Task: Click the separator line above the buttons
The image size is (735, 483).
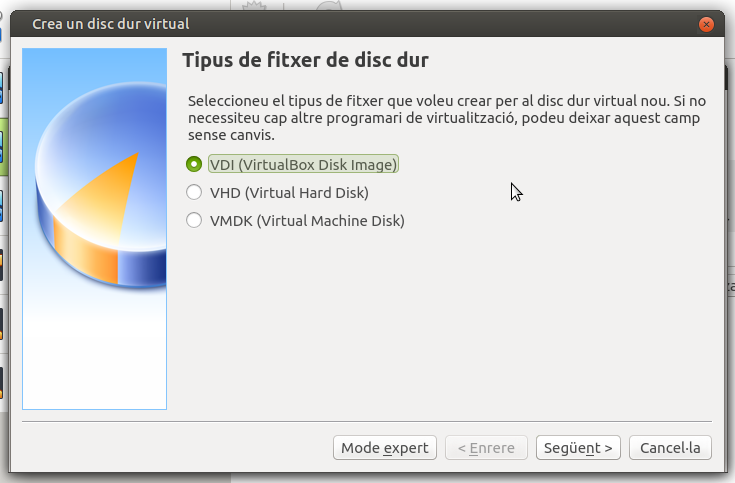Action: click(367, 423)
